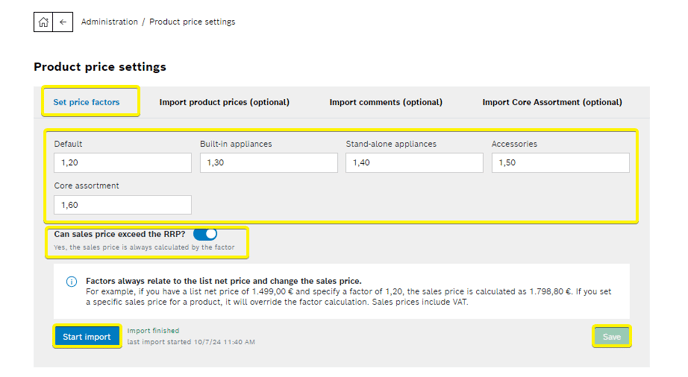This screenshot has height=377, width=688.
Task: Click the last import started timestamp
Action: pos(191,342)
